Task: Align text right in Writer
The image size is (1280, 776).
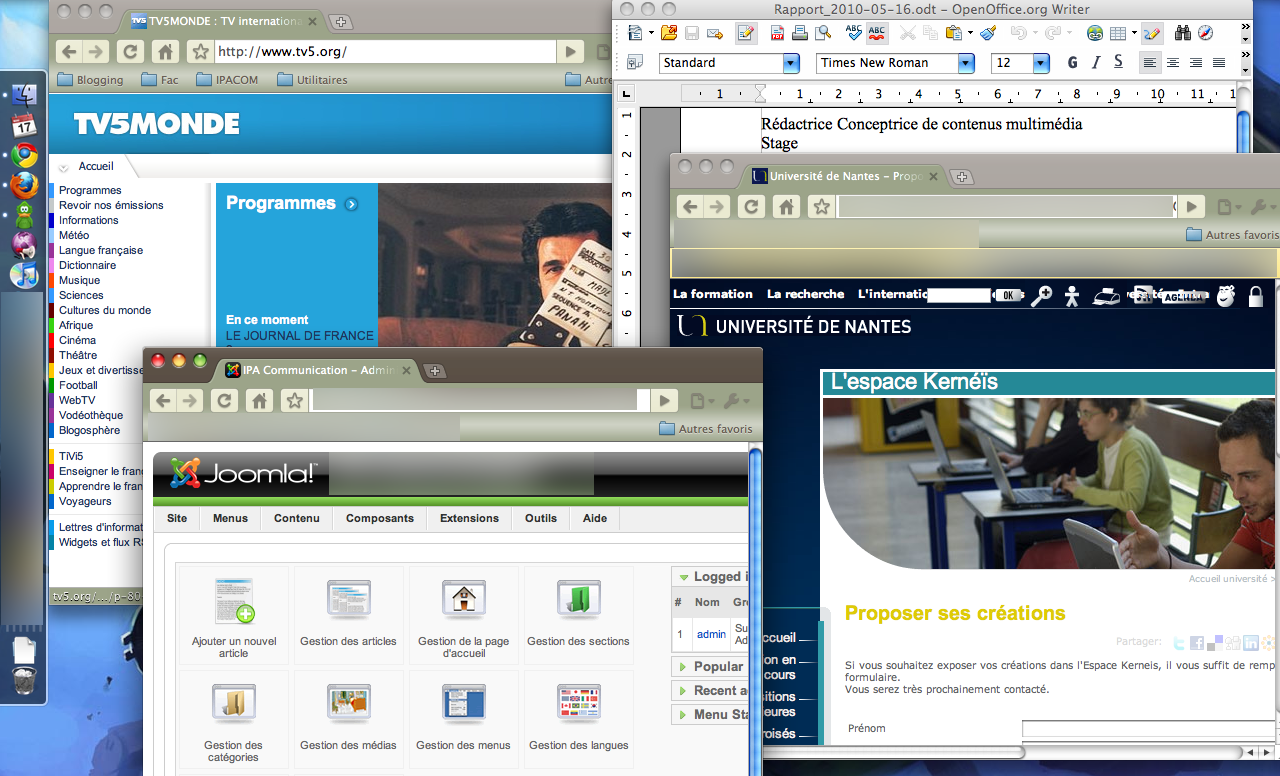Action: 1196,63
